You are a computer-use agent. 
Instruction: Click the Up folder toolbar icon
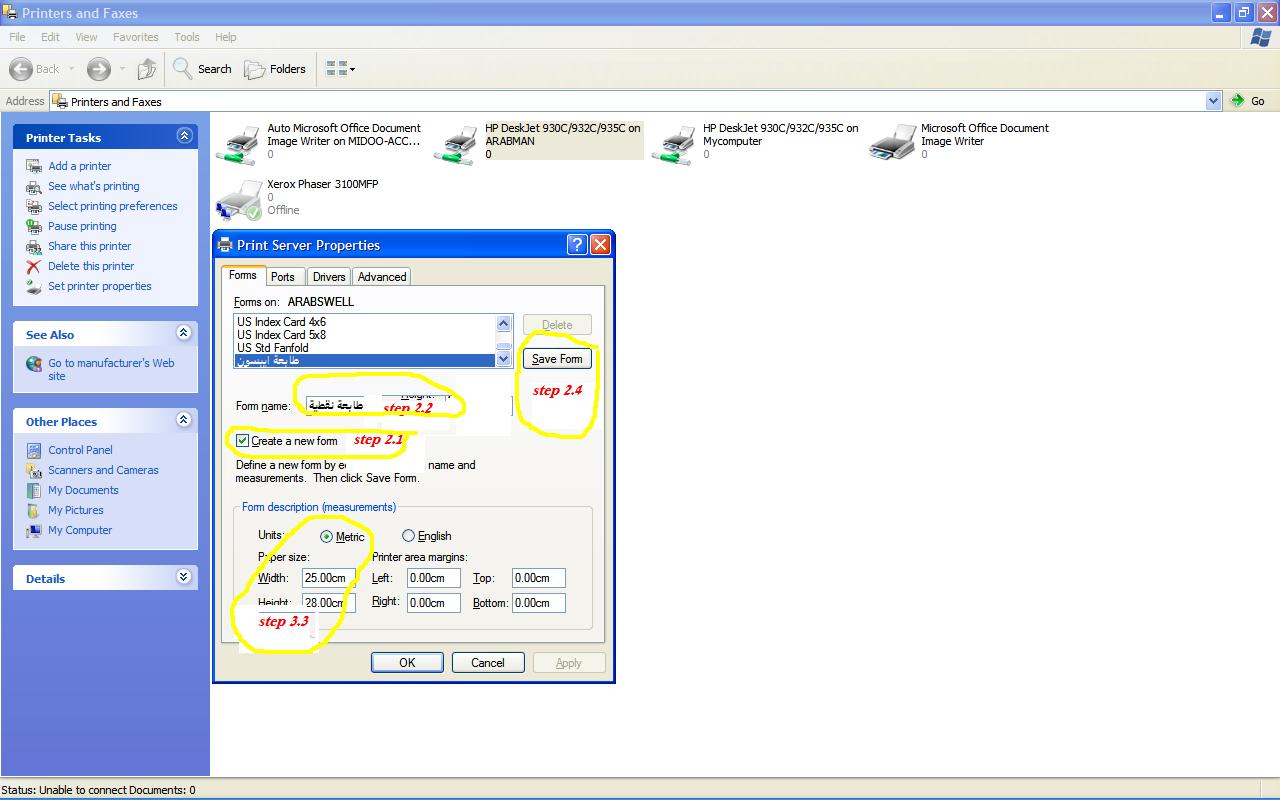pos(147,69)
